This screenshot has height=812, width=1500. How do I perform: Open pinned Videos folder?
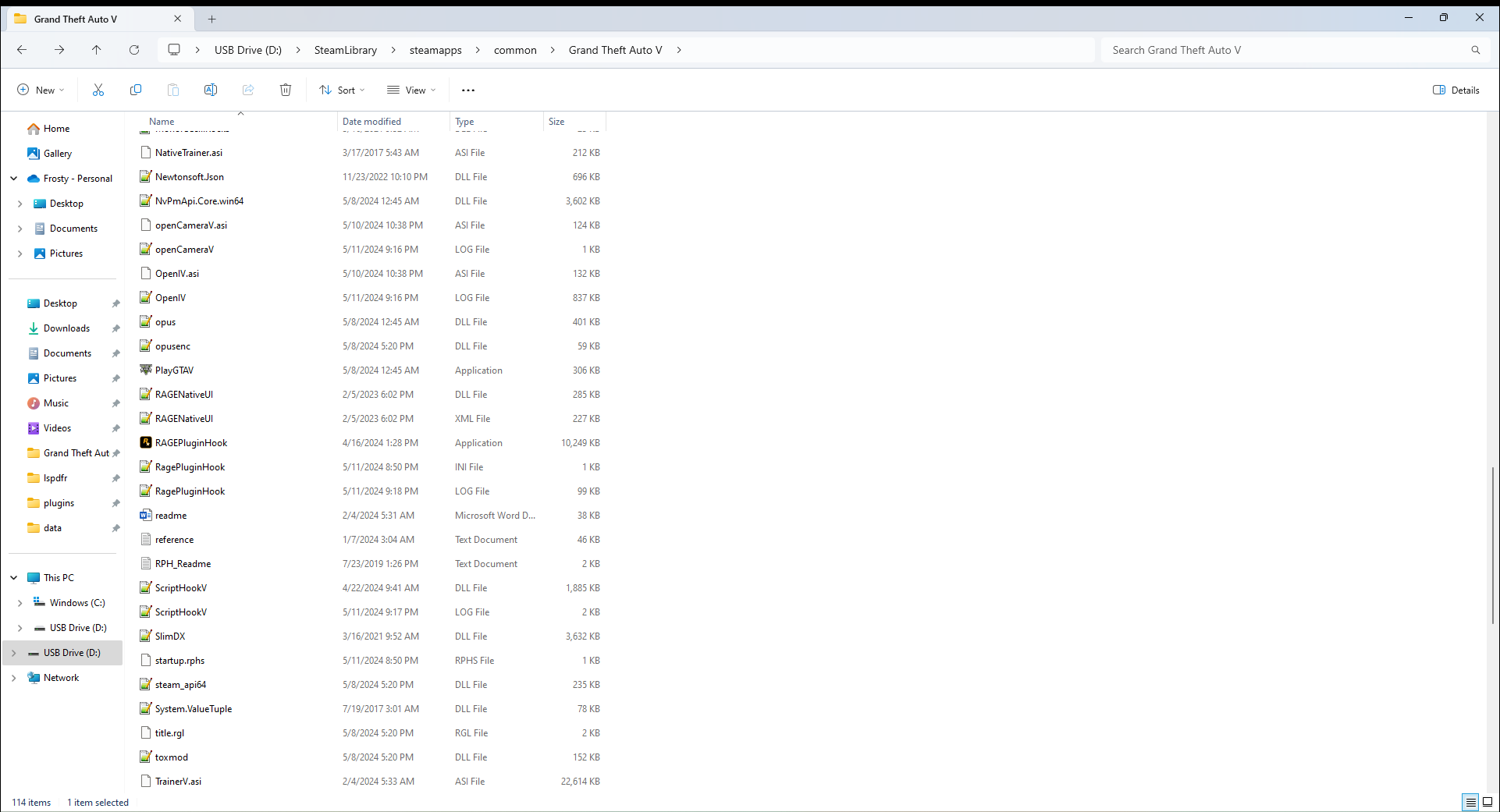tap(57, 428)
